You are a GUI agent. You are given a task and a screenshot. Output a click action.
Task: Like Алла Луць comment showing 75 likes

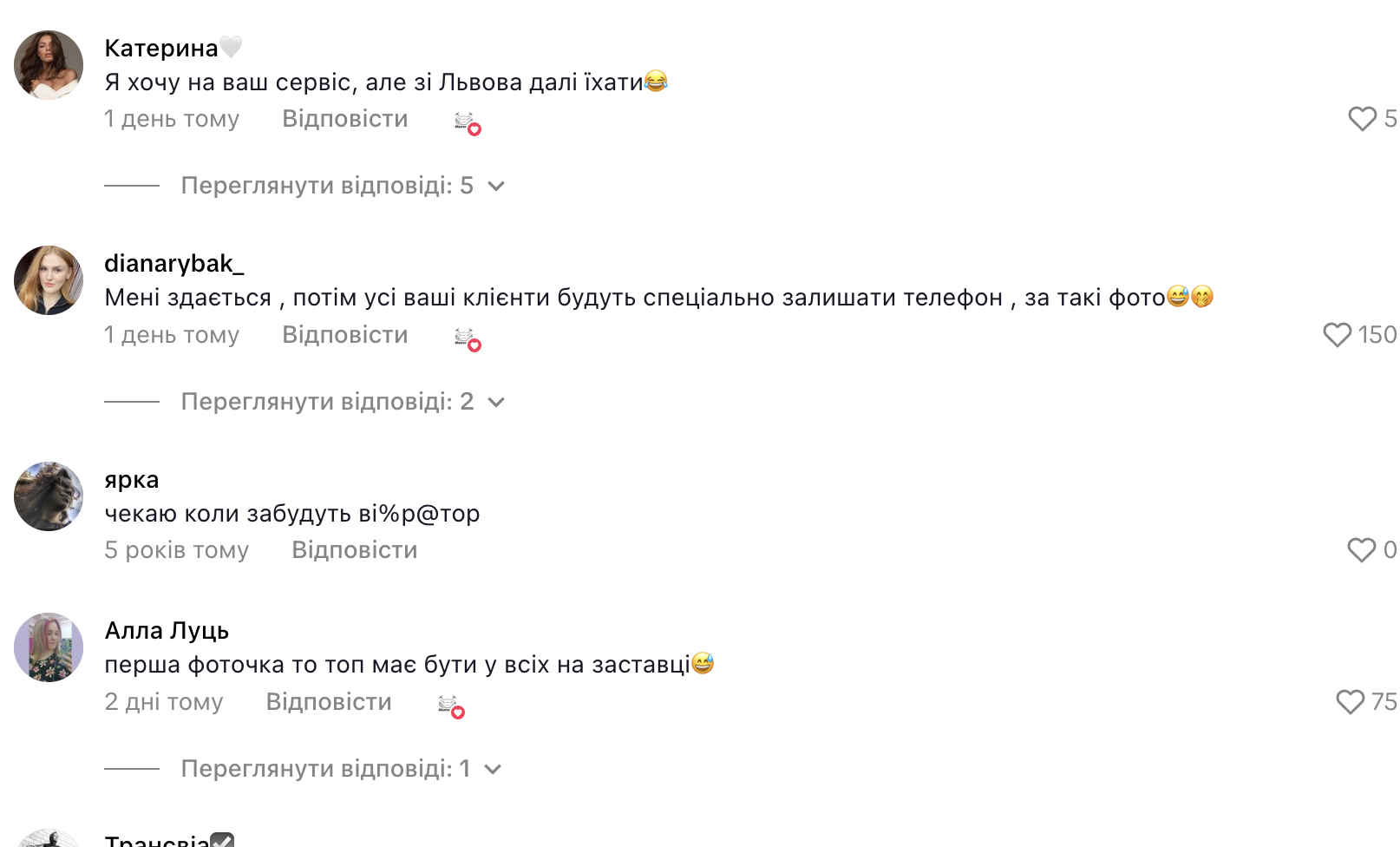1350,702
